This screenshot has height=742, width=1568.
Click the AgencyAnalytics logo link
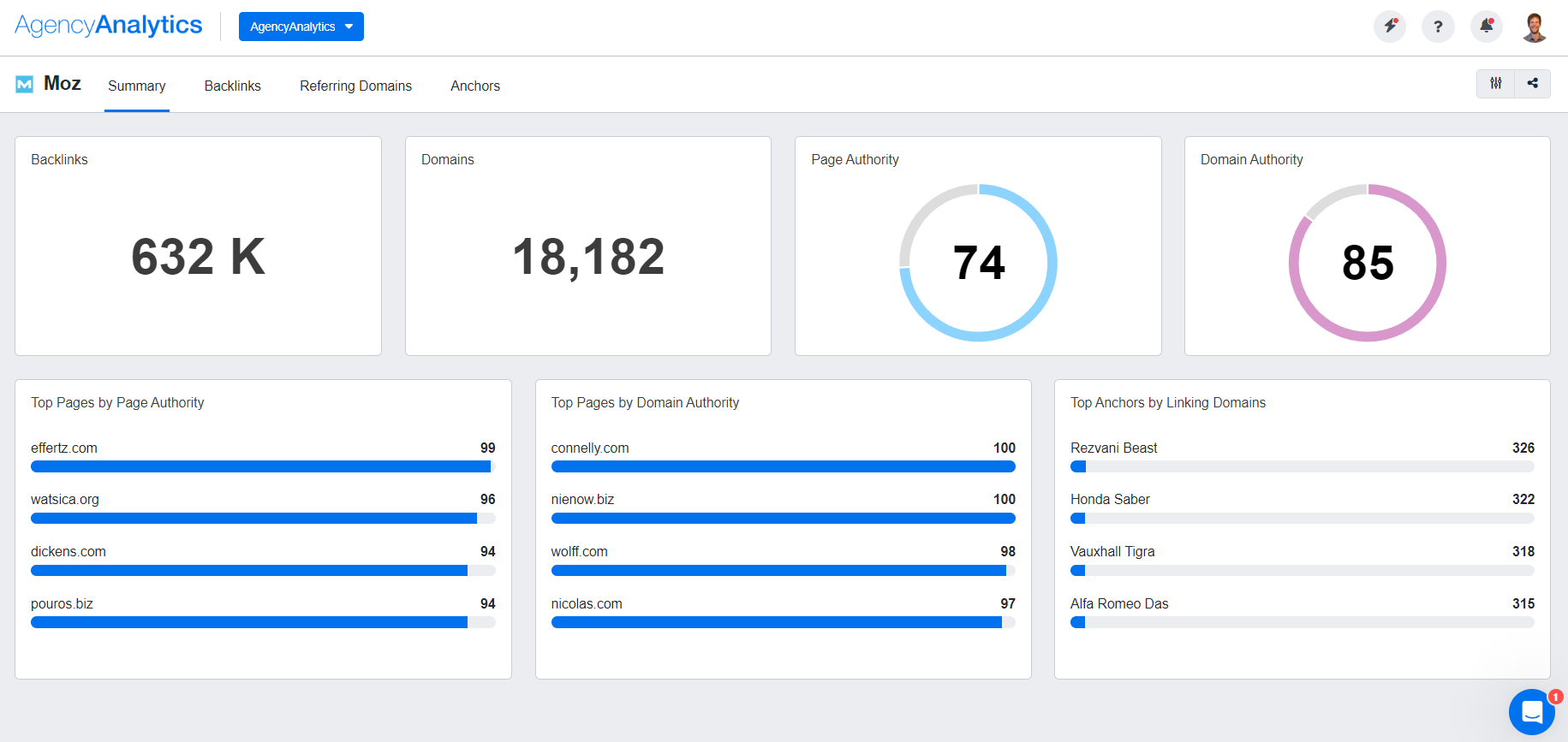click(109, 26)
